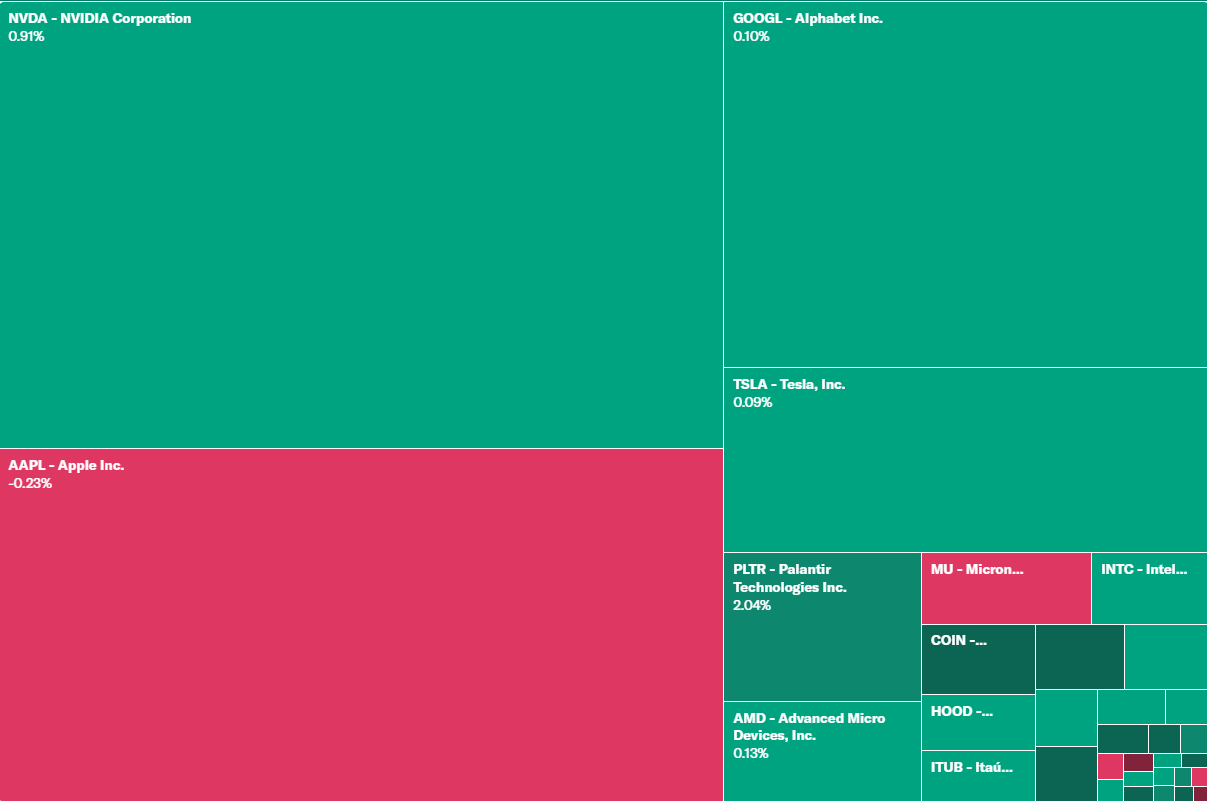The image size is (1207, 801).
Task: Click the 0.91% change value on NVDA
Action: click(x=27, y=37)
